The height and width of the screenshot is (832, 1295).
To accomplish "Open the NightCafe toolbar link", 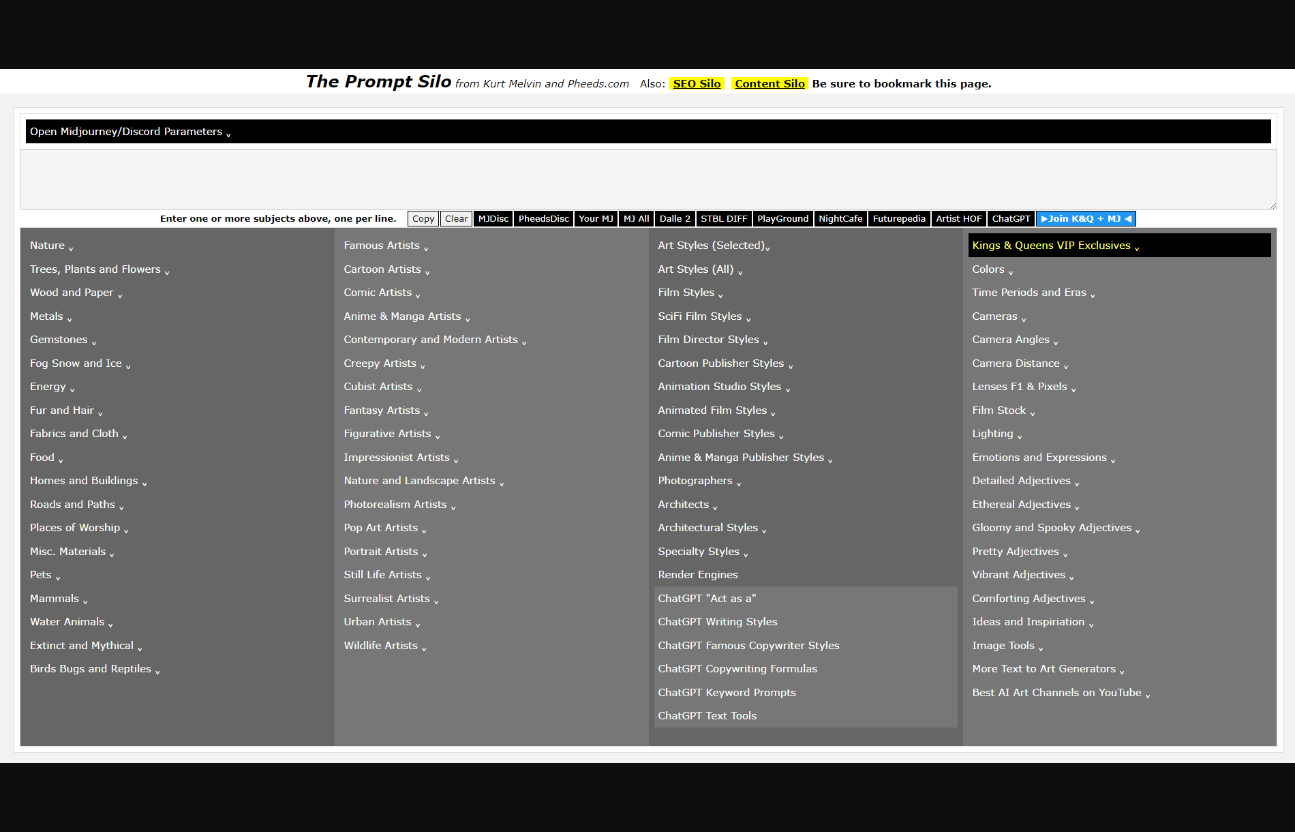I will coord(840,219).
